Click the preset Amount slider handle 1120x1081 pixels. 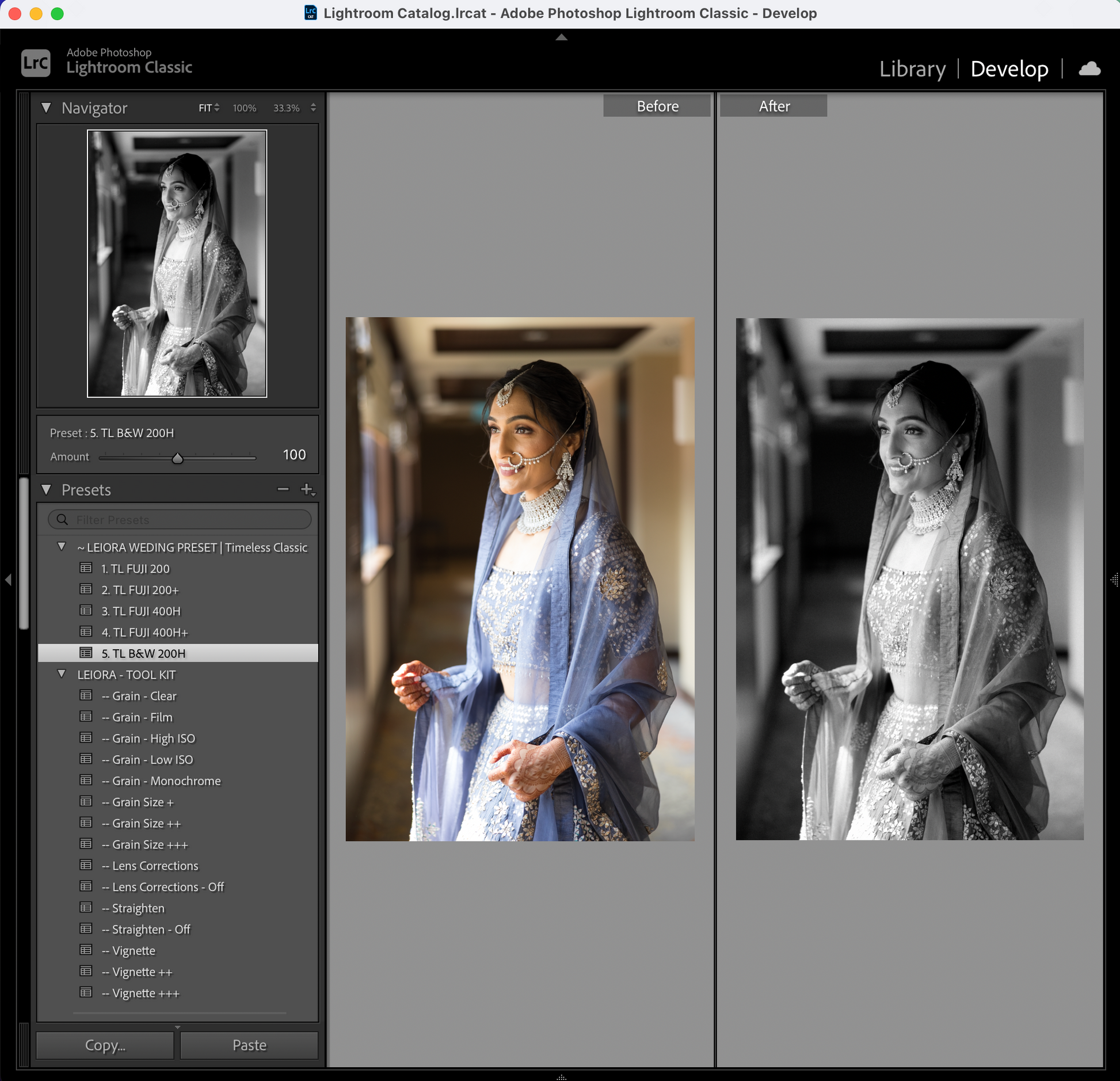[x=177, y=458]
